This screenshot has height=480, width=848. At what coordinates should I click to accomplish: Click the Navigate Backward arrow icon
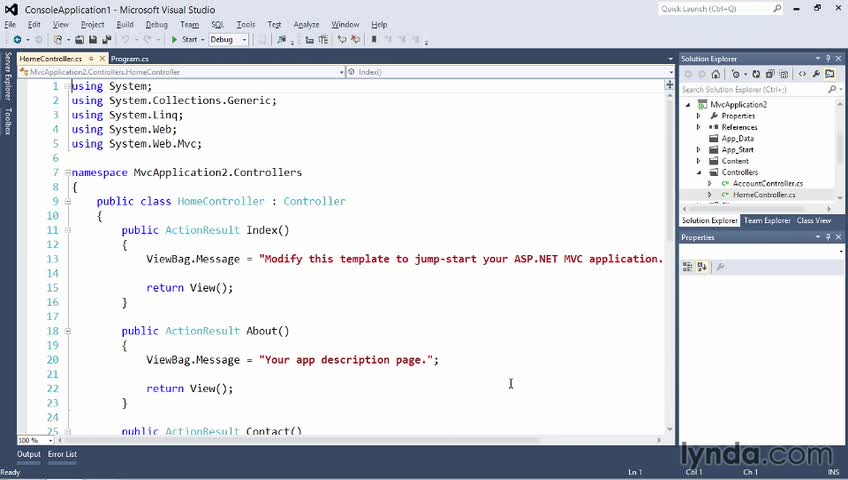pos(17,39)
